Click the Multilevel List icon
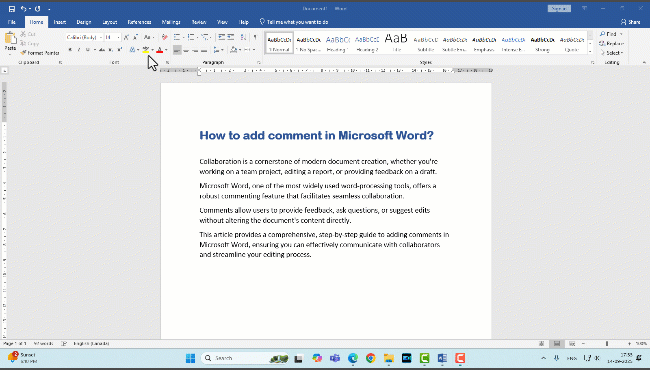Viewport: 650px width, 370px height. (204, 37)
